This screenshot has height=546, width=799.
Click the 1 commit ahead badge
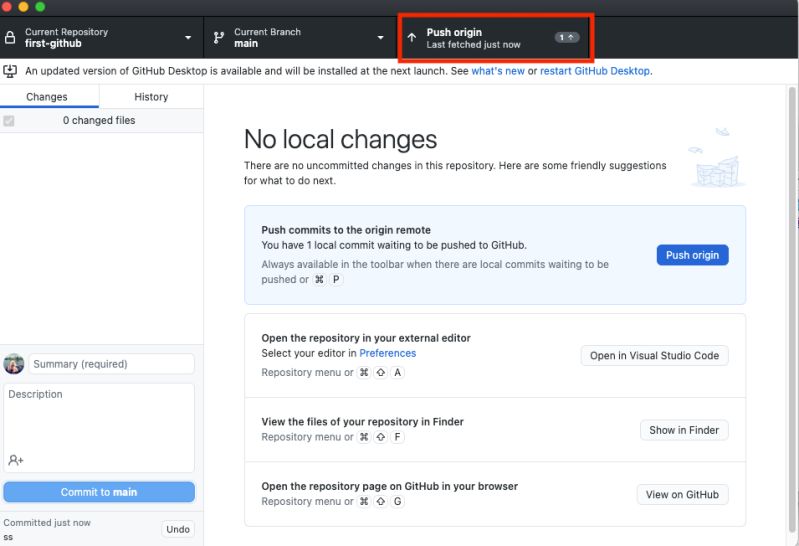pos(567,37)
